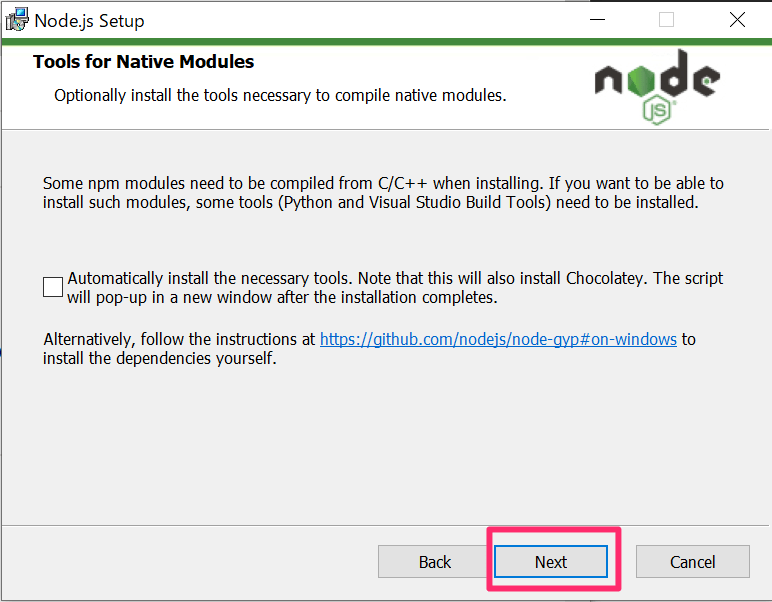772x602 pixels.
Task: Click the Node.js Setup installer icon in title bar
Action: pyautogui.click(x=17, y=20)
